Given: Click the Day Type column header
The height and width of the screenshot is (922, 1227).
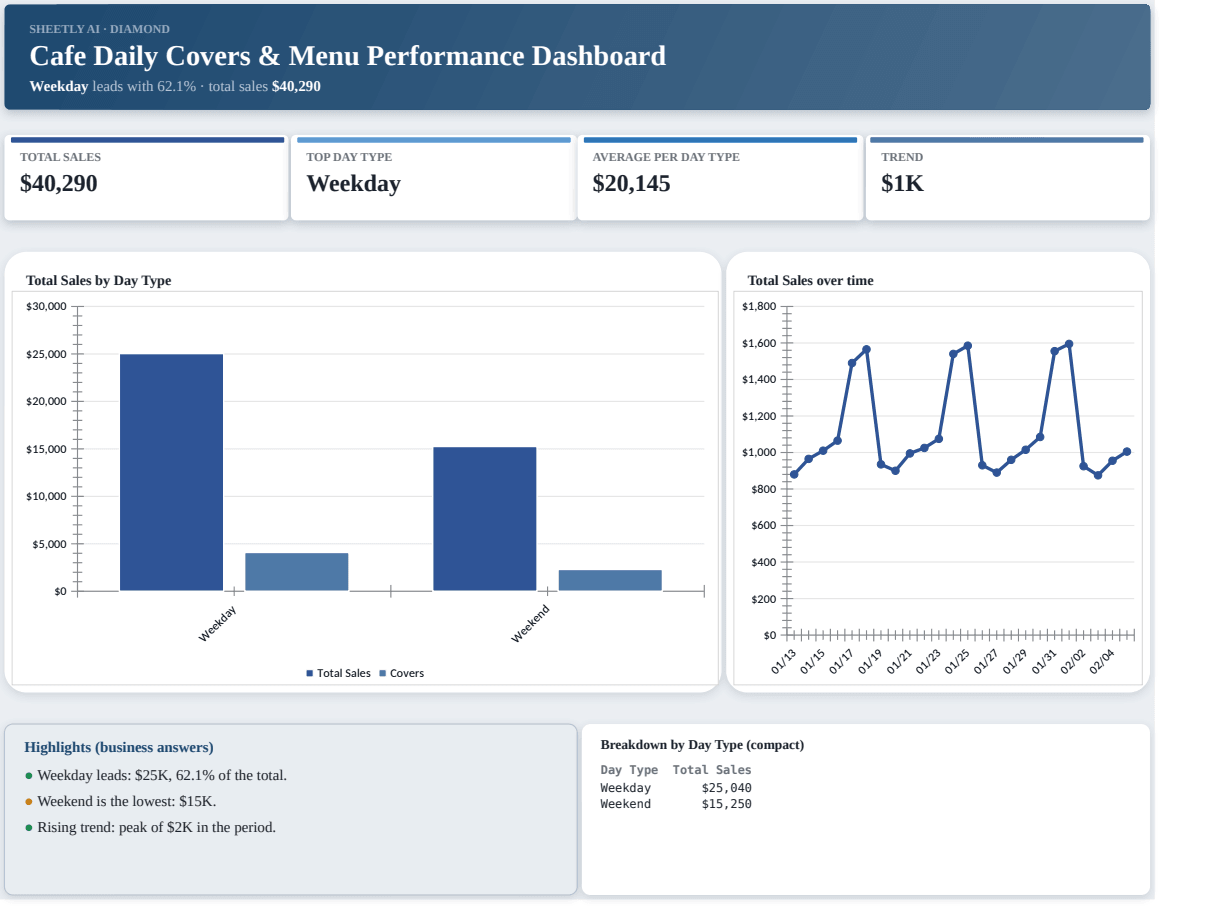Looking at the screenshot, I should tap(629, 770).
